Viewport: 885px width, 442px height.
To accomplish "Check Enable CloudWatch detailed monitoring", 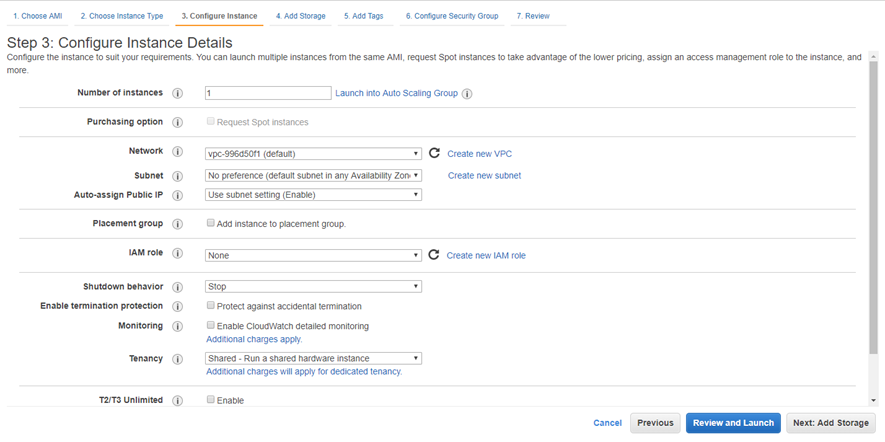I will [211, 326].
